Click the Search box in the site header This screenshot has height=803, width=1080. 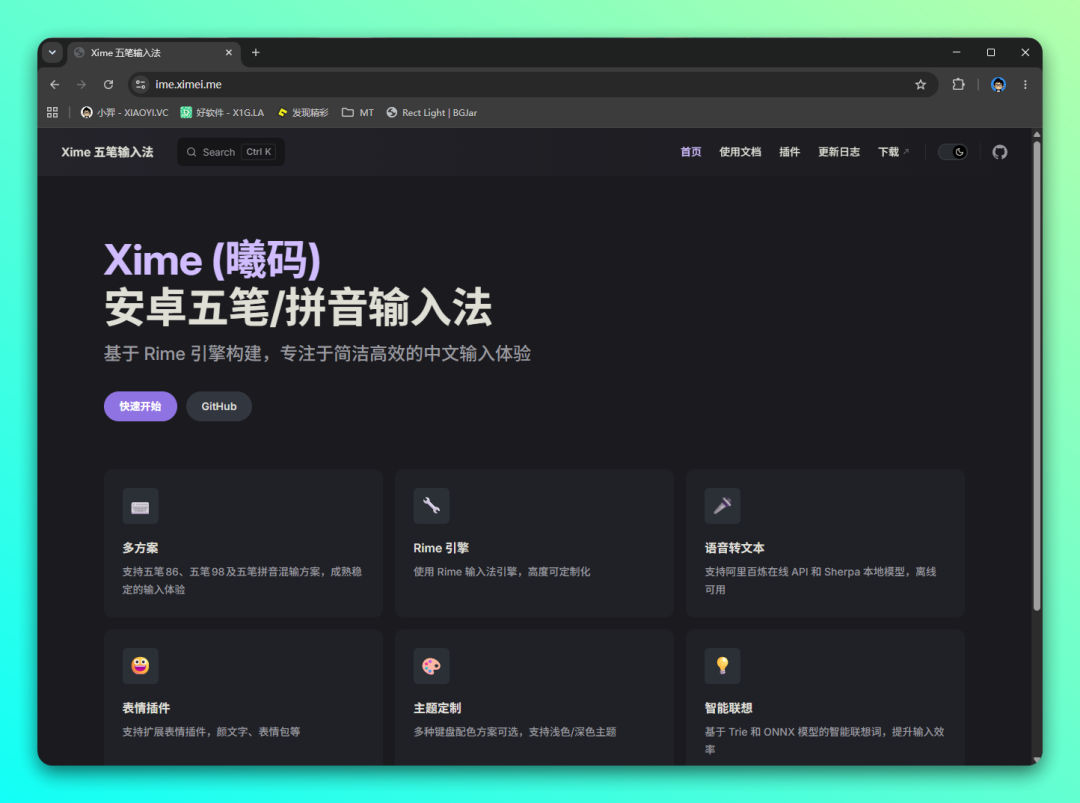(x=231, y=152)
